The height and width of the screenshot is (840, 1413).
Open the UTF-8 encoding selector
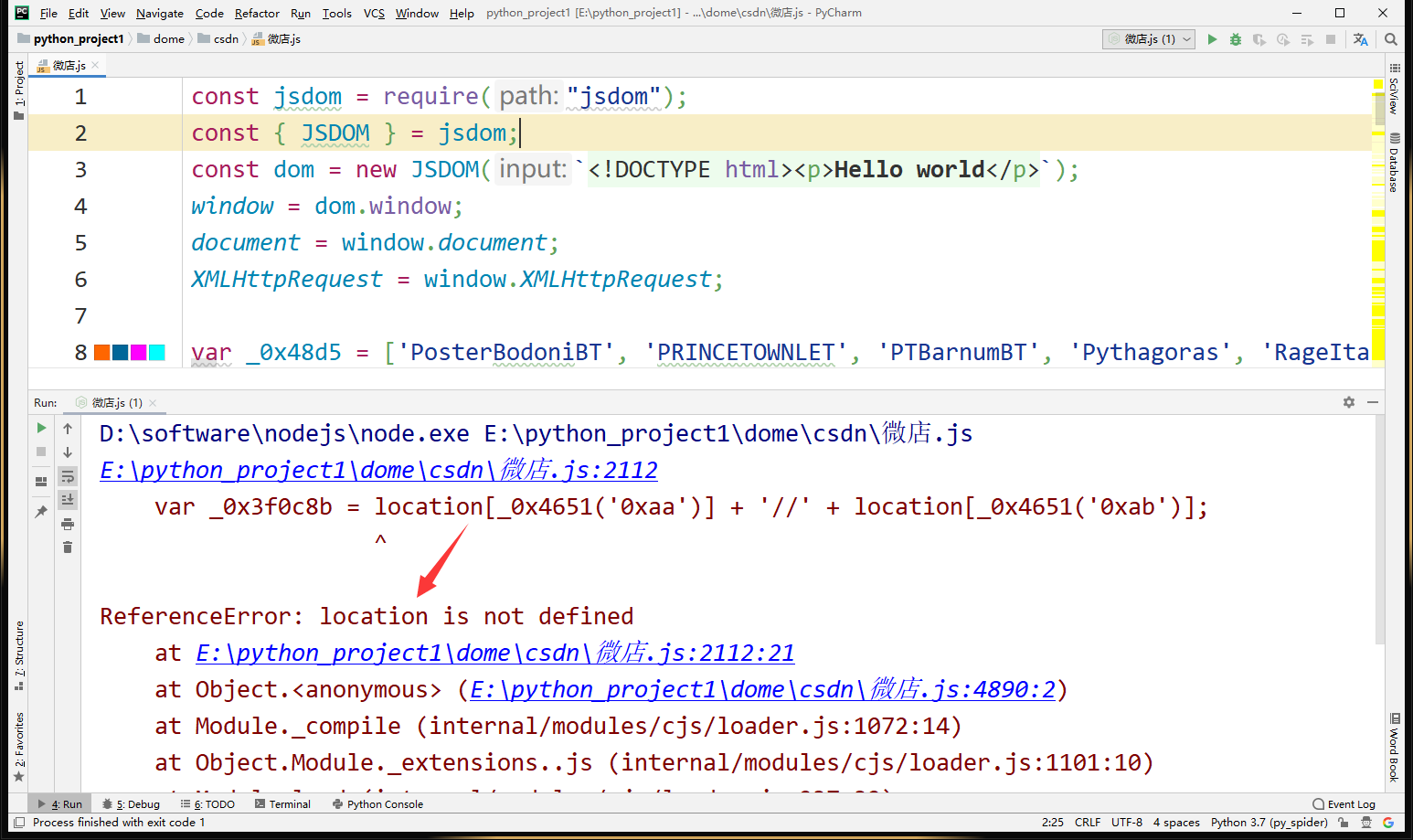(x=1127, y=823)
